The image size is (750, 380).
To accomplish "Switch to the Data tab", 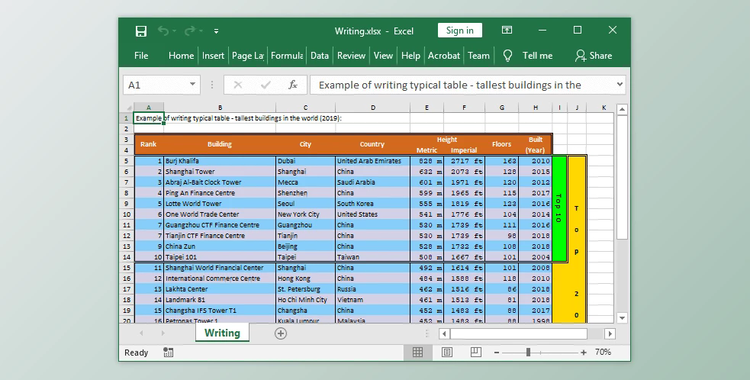I will tap(320, 56).
